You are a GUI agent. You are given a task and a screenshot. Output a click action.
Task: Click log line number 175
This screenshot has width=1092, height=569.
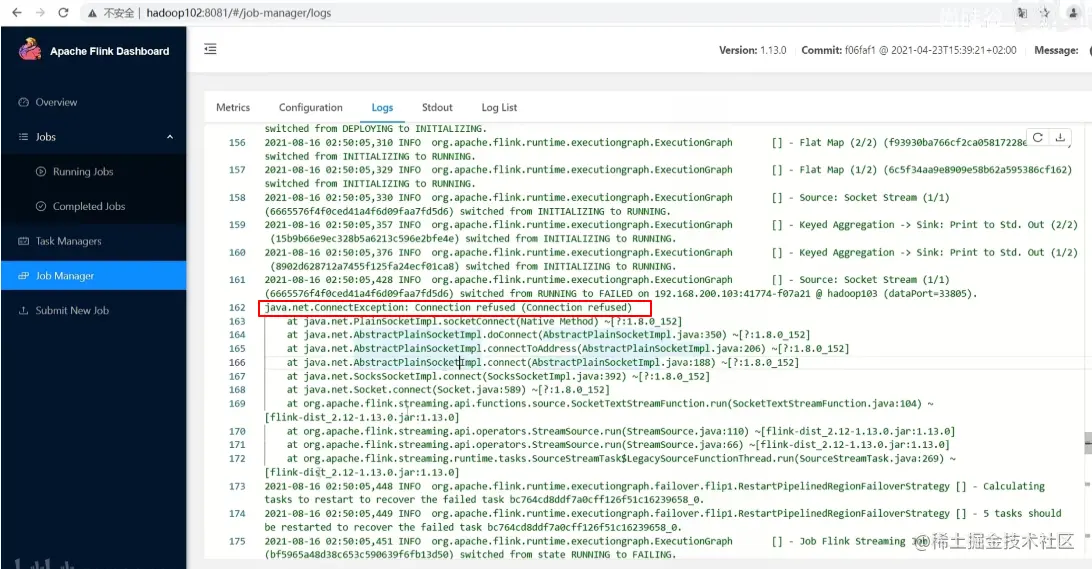[x=237, y=541]
